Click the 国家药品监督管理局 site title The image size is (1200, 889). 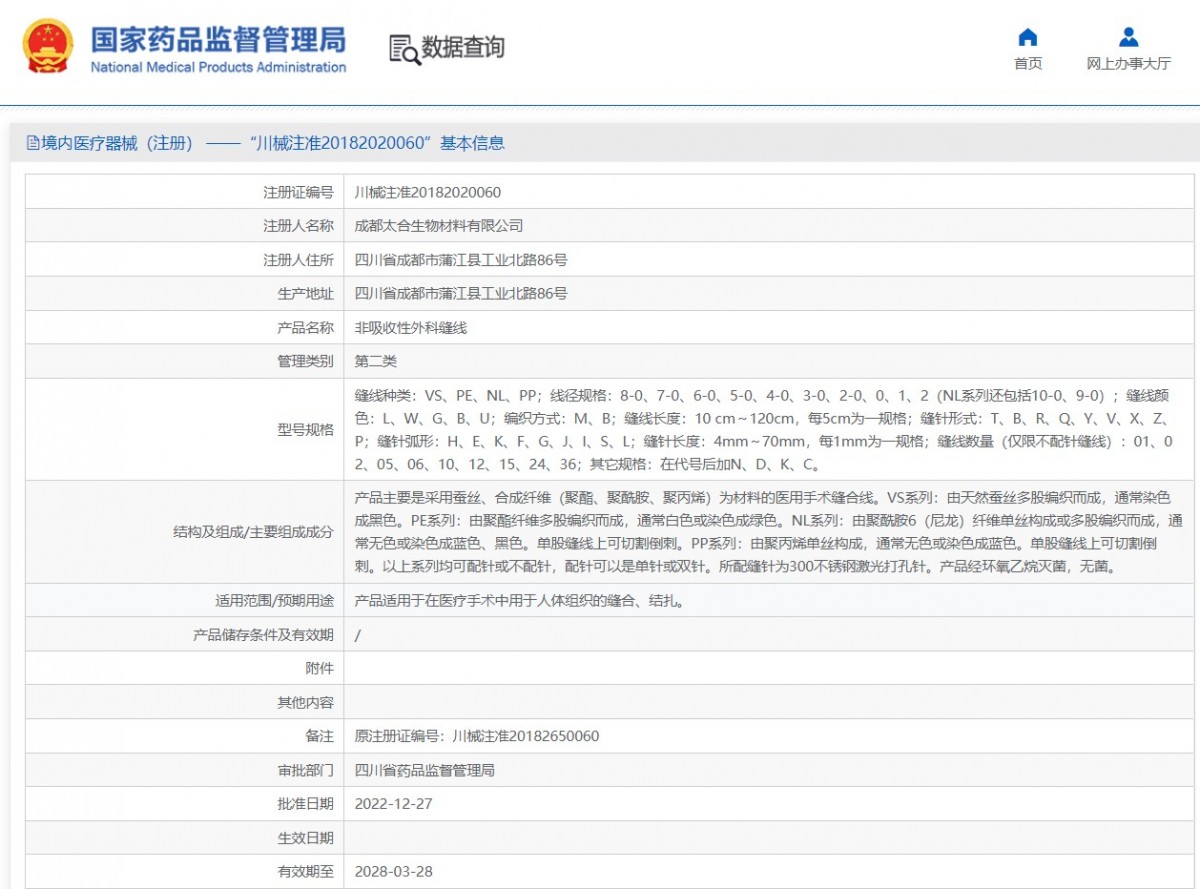point(218,39)
